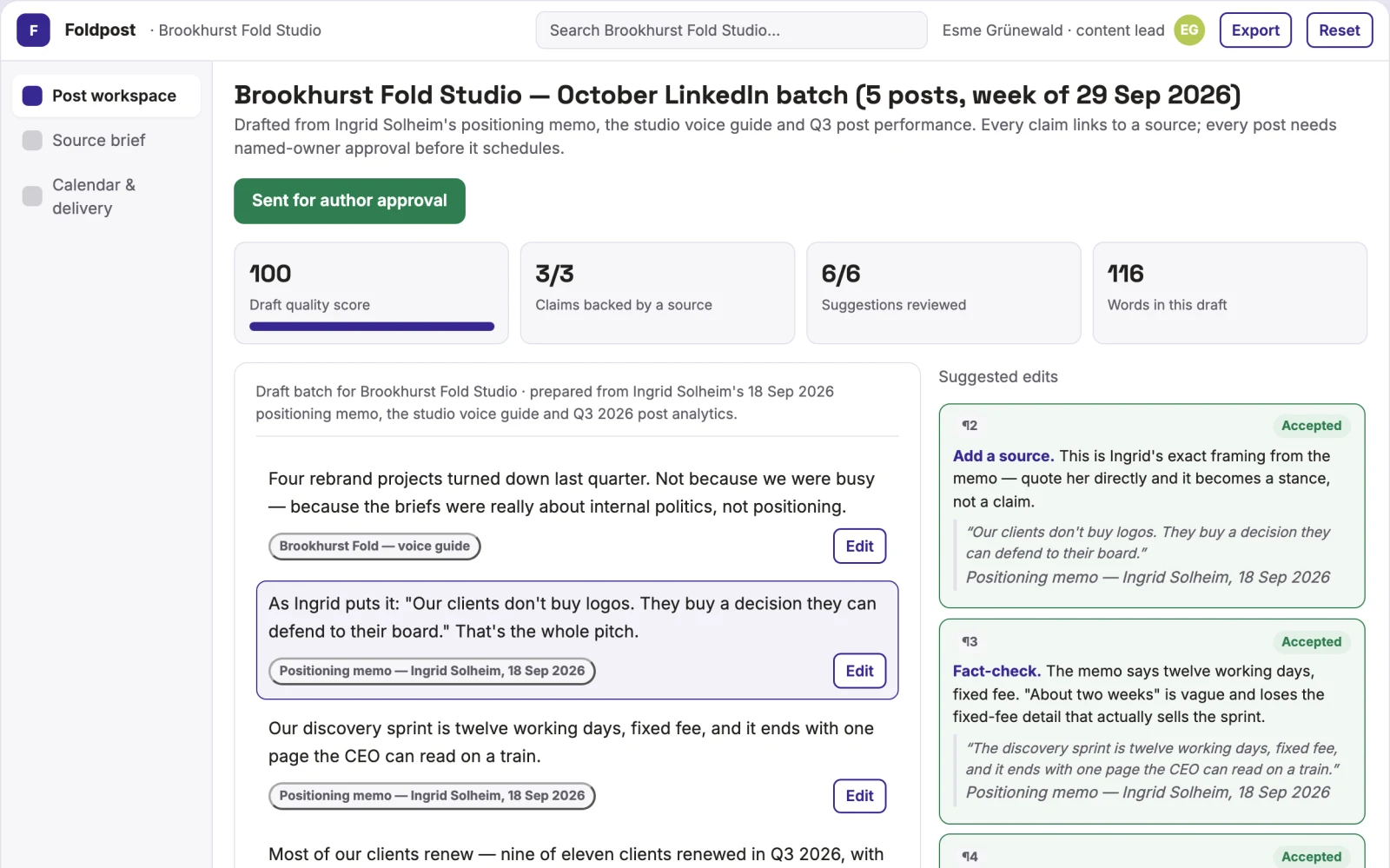Image resolution: width=1390 pixels, height=868 pixels.
Task: Click Accepted badge on ¶4 suggestion
Action: coord(1311,857)
